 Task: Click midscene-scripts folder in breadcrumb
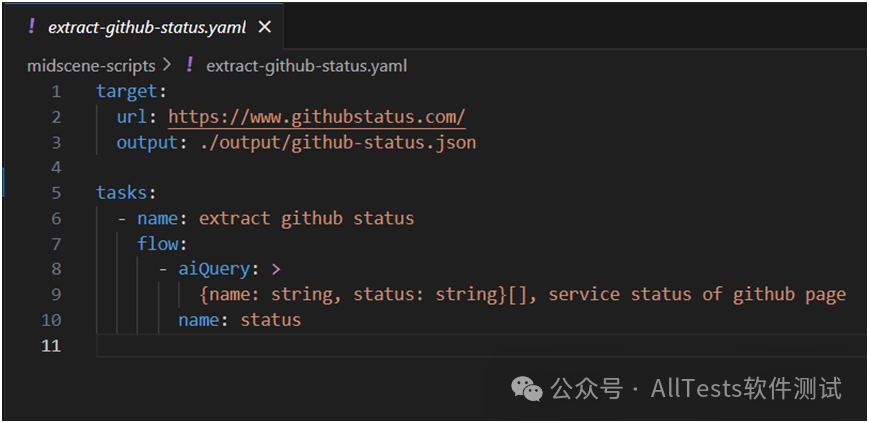pos(91,66)
